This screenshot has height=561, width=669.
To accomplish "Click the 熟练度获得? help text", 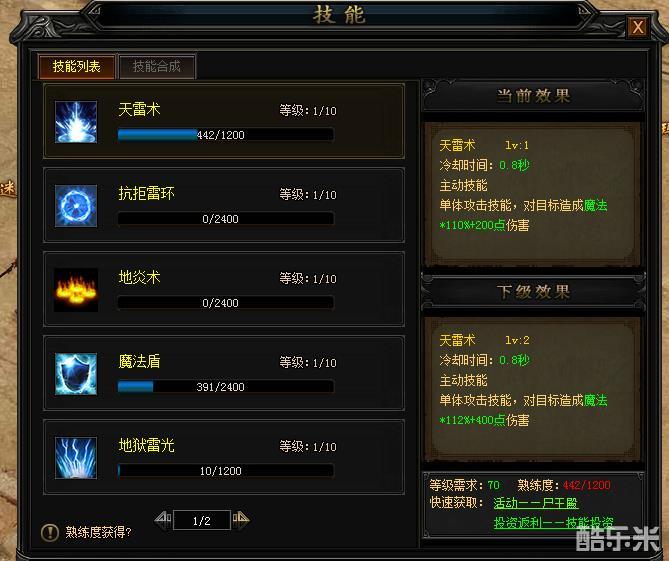I will click(99, 532).
